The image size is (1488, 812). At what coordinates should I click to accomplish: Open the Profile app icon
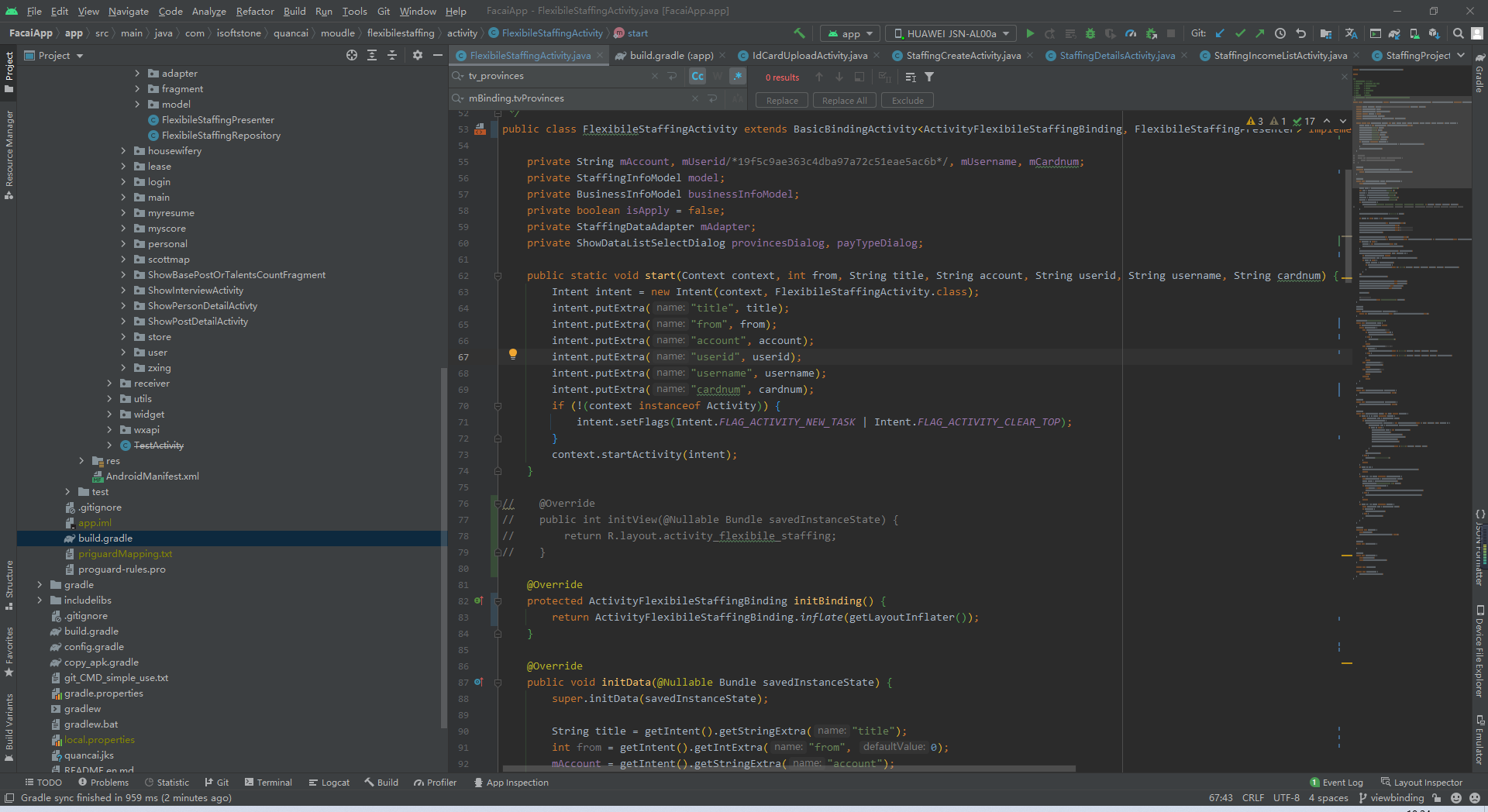[1131, 33]
